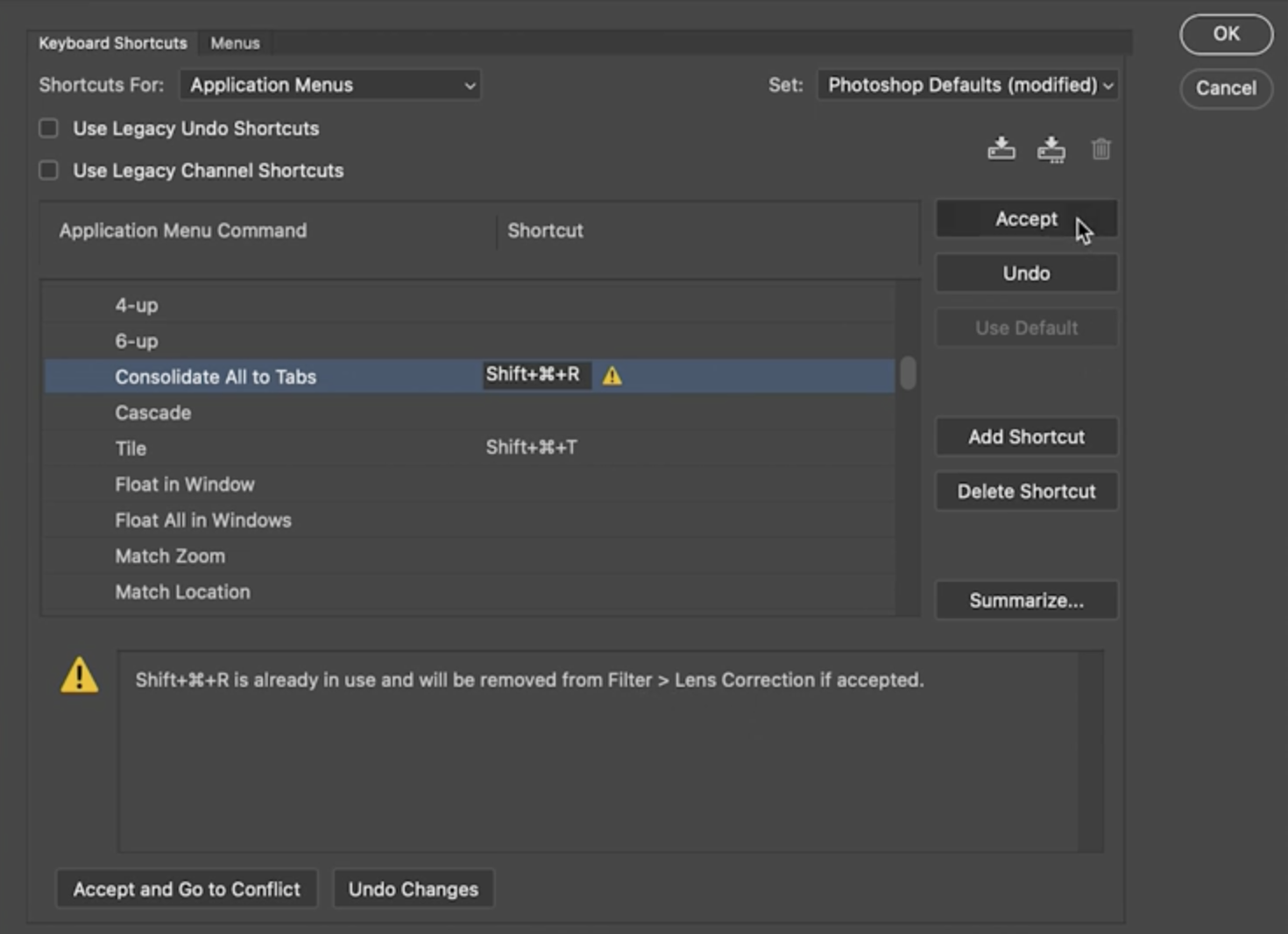The image size is (1288, 934).
Task: Click the Shift+⌘+T shortcut for Tile
Action: [x=532, y=448]
